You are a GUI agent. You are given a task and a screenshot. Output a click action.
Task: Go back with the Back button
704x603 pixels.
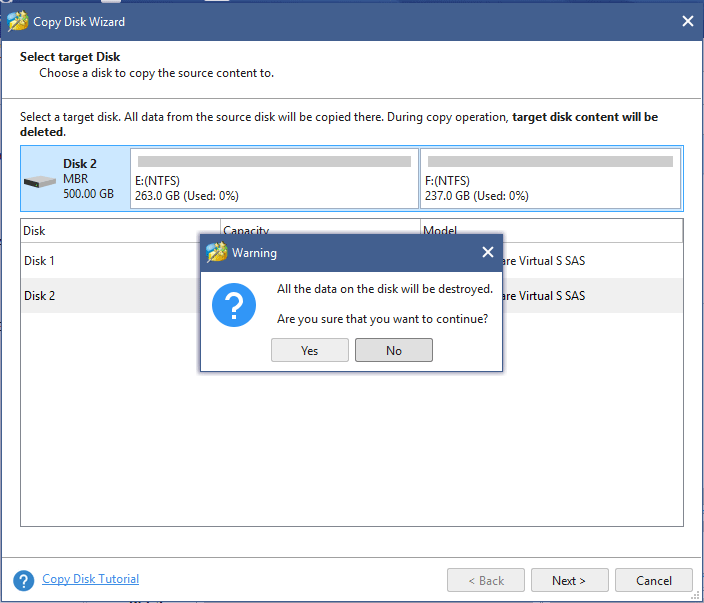coord(486,580)
